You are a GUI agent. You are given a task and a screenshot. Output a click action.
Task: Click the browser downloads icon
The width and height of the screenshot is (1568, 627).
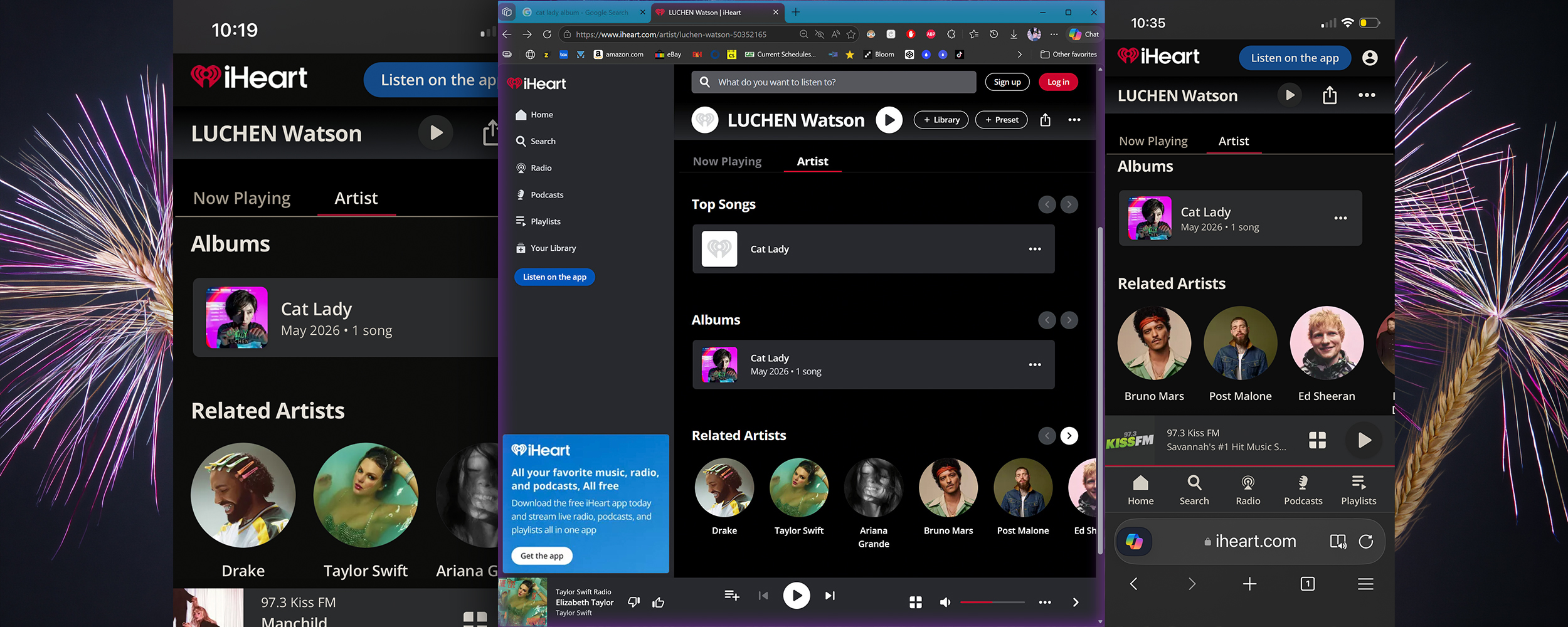(1014, 34)
